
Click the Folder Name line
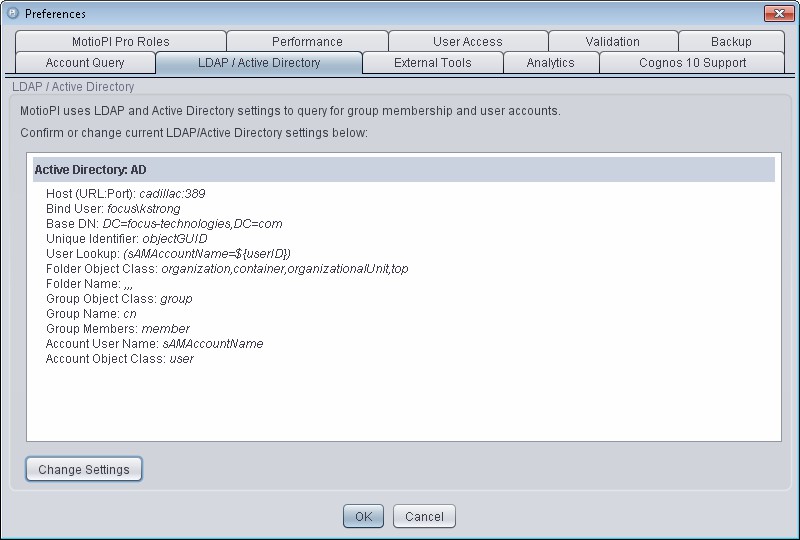(x=89, y=284)
